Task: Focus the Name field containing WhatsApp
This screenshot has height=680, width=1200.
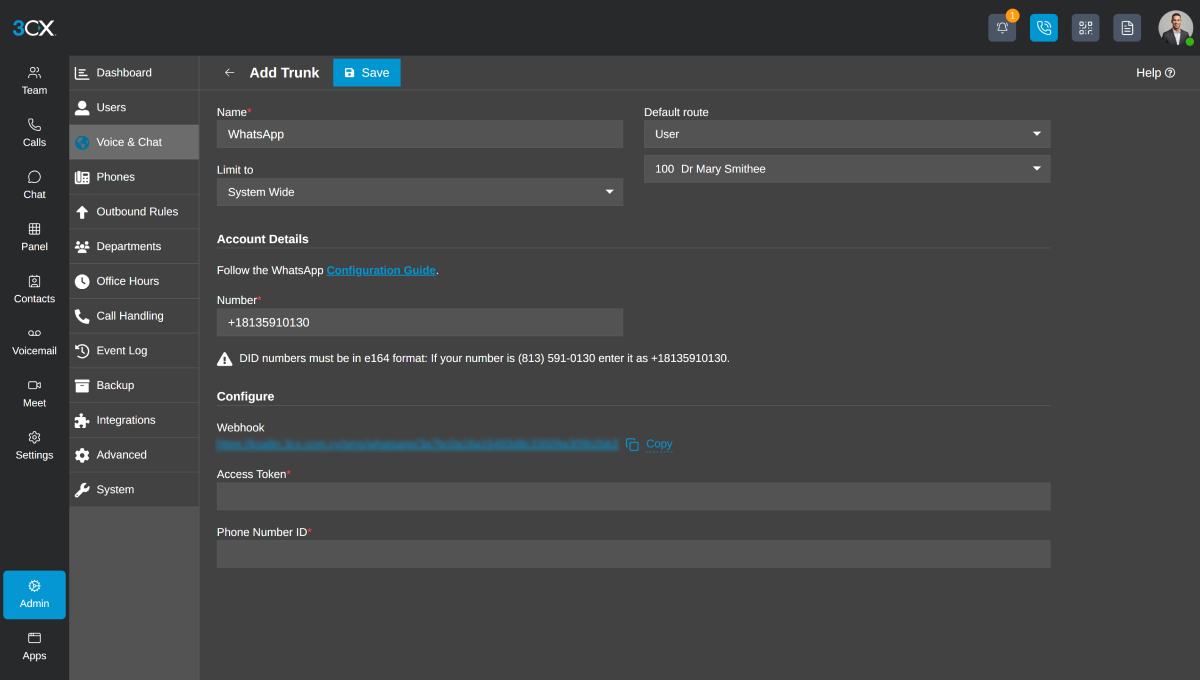Action: [420, 134]
